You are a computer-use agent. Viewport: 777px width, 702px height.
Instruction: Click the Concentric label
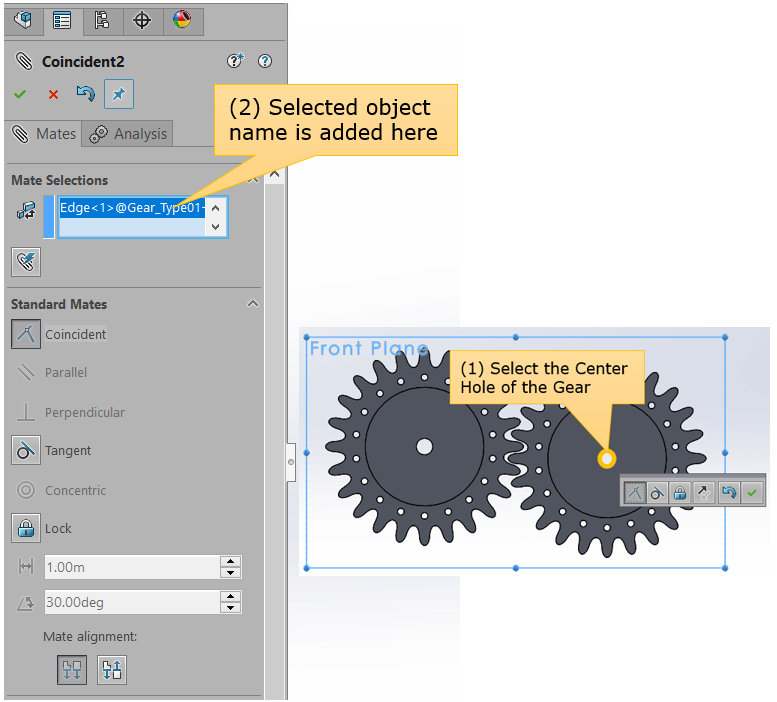click(x=76, y=490)
